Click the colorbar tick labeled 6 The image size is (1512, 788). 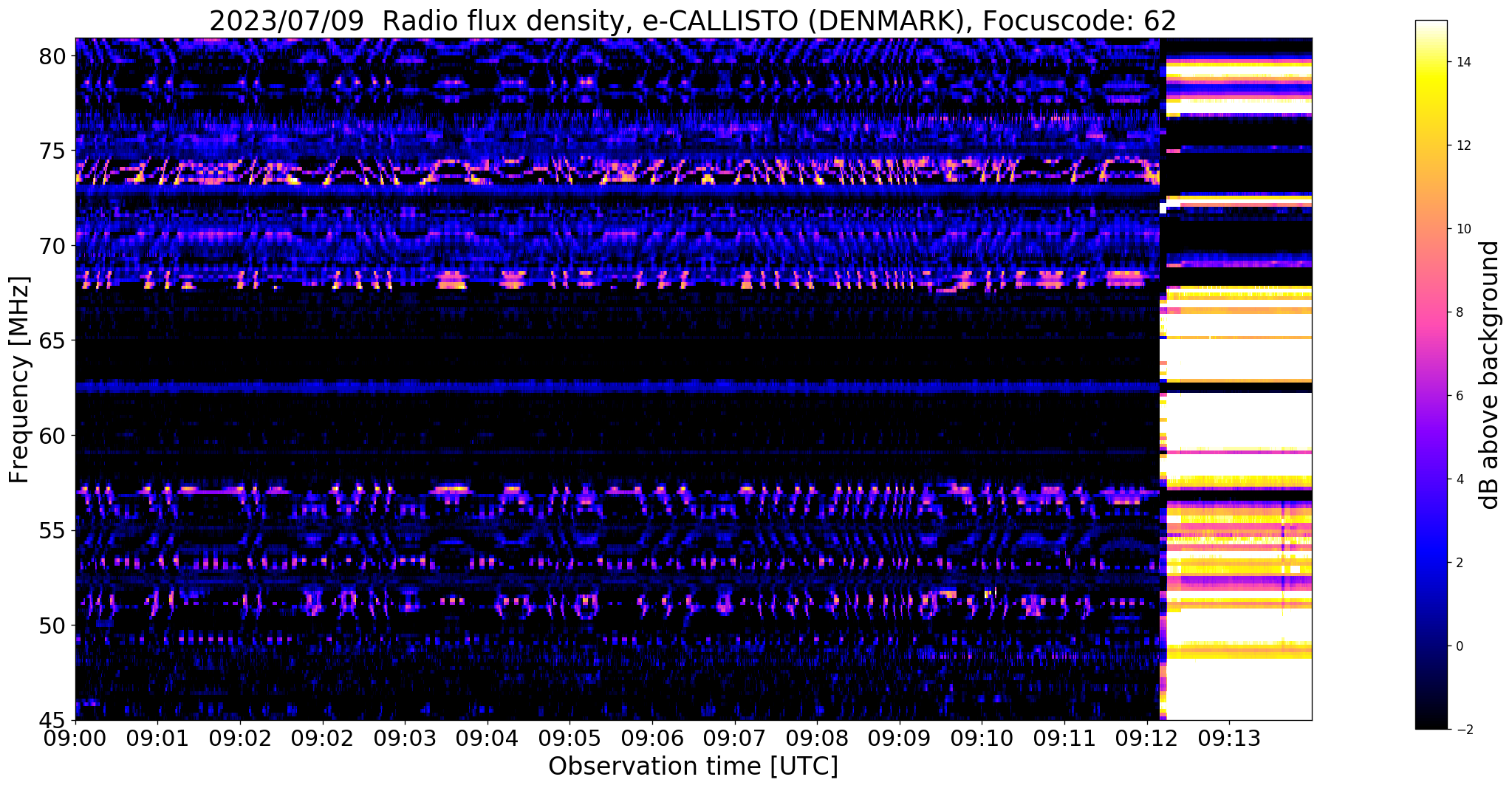(x=1458, y=396)
